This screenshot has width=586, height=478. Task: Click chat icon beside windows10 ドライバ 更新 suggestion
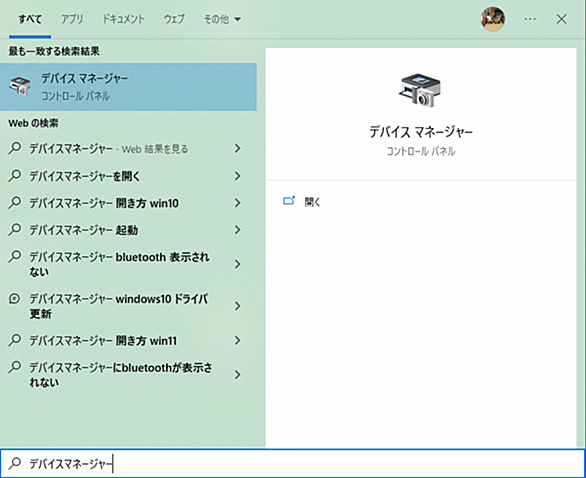[15, 299]
